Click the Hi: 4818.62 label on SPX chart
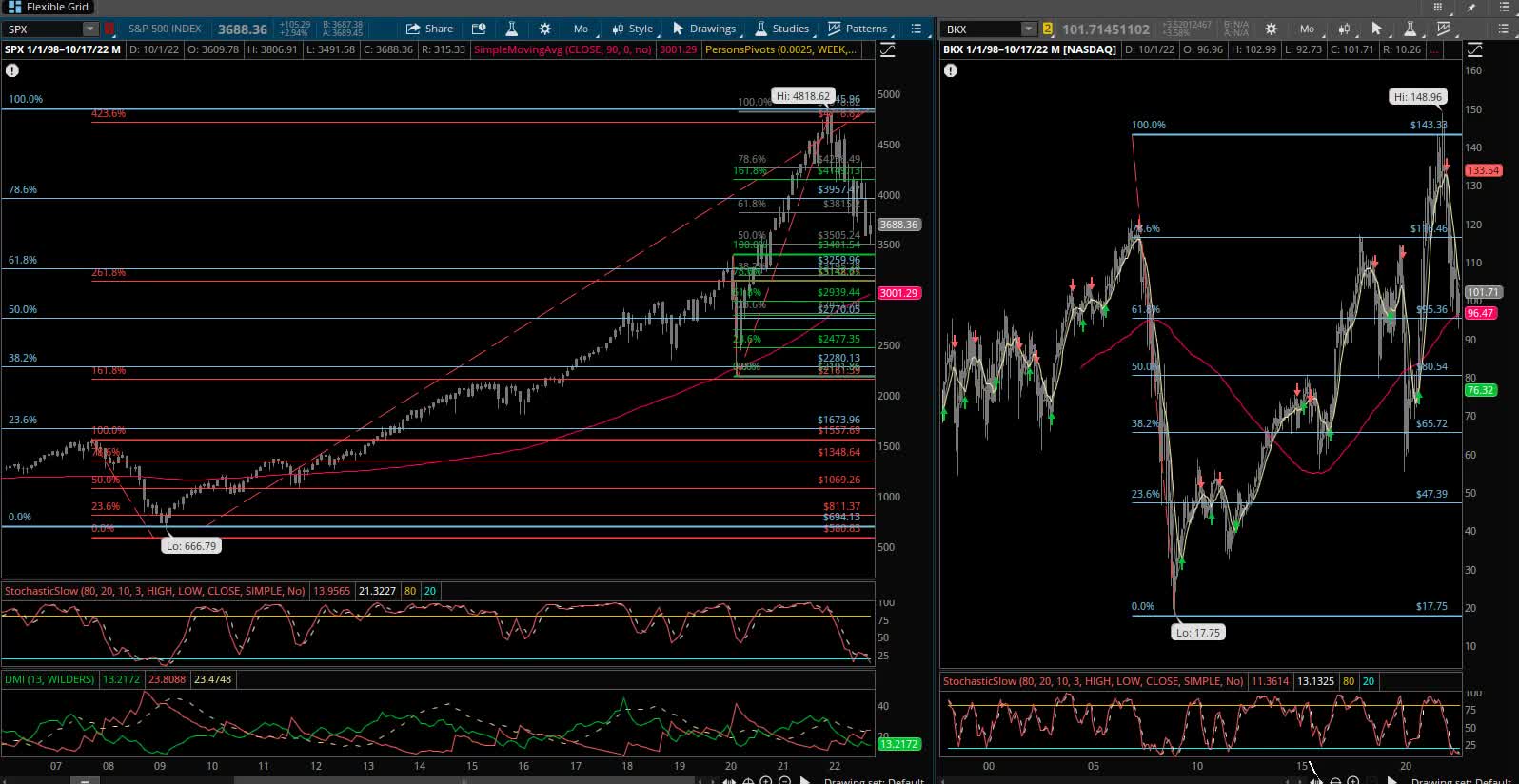 pos(804,96)
